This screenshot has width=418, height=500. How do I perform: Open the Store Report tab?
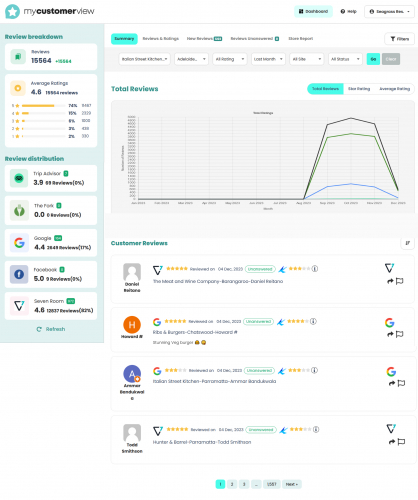point(301,39)
